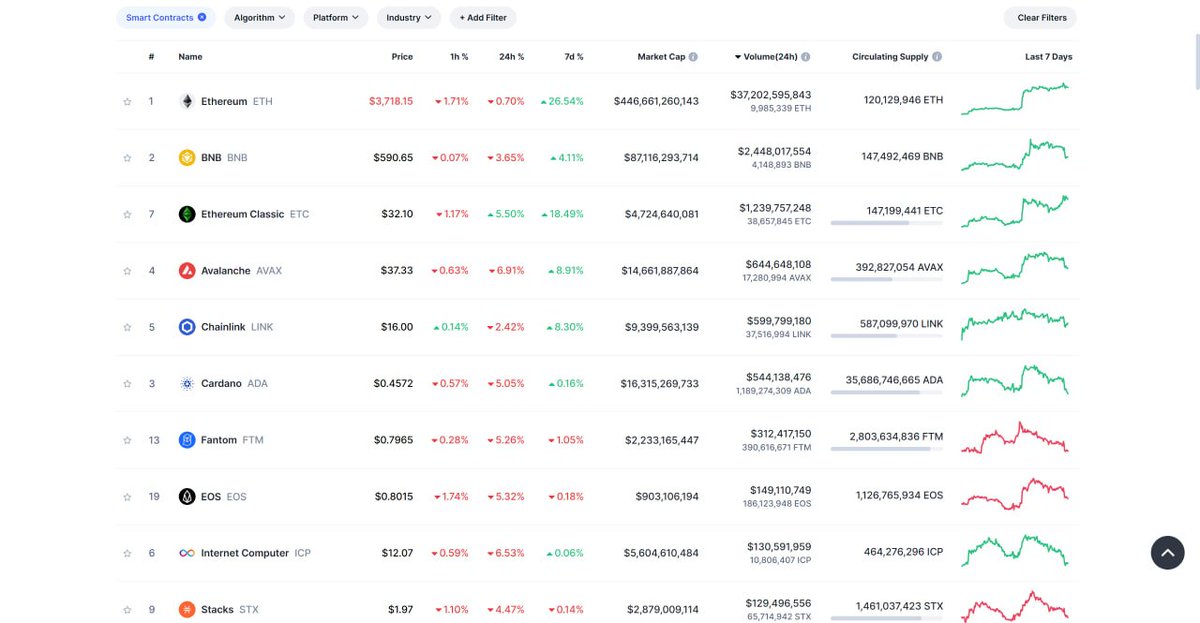Click Ethereum 7d change 26.54%
Image resolution: width=1200 pixels, height=623 pixels.
562,101
